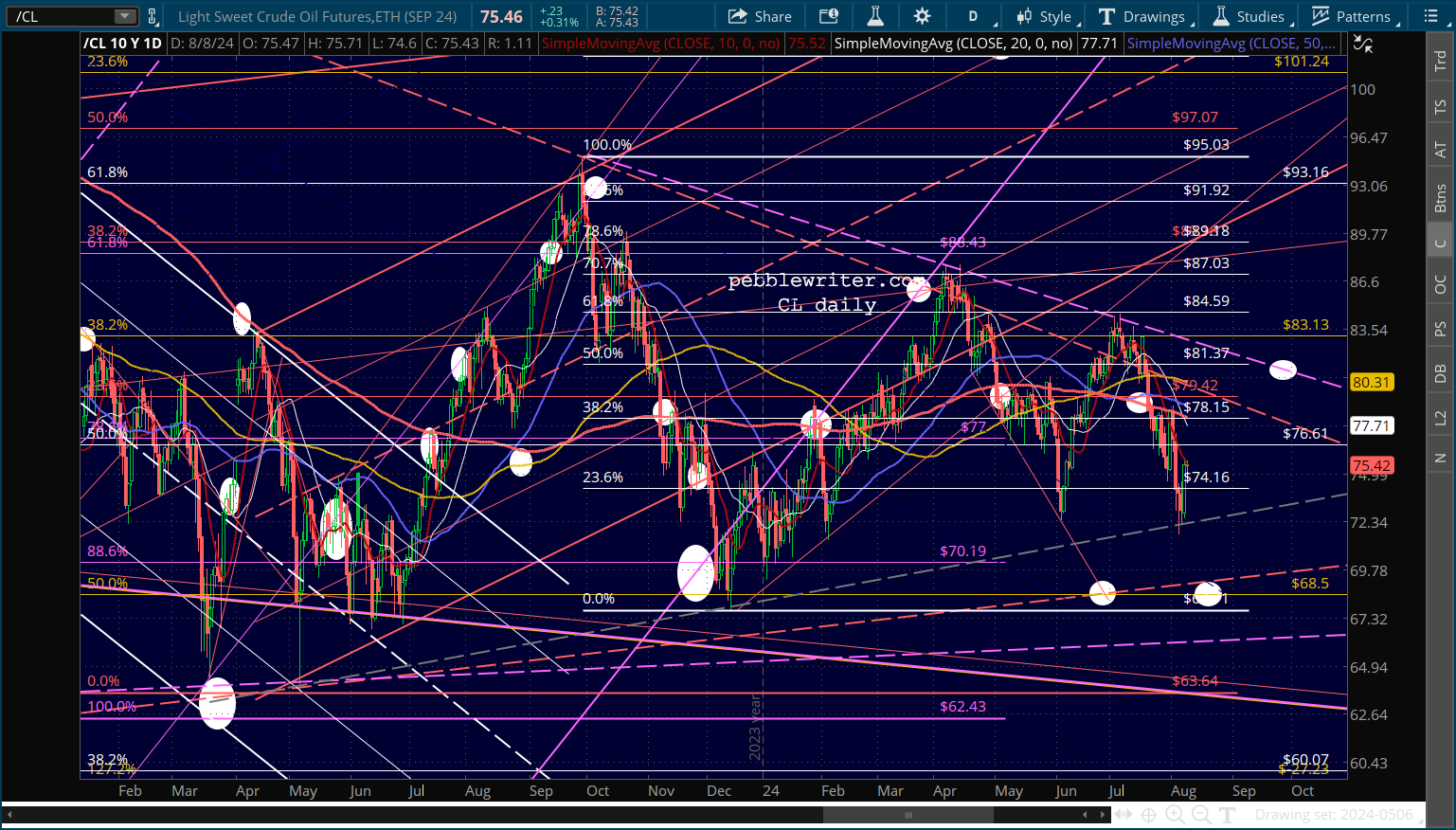
Task: Open the Studies menu
Action: [1251, 16]
